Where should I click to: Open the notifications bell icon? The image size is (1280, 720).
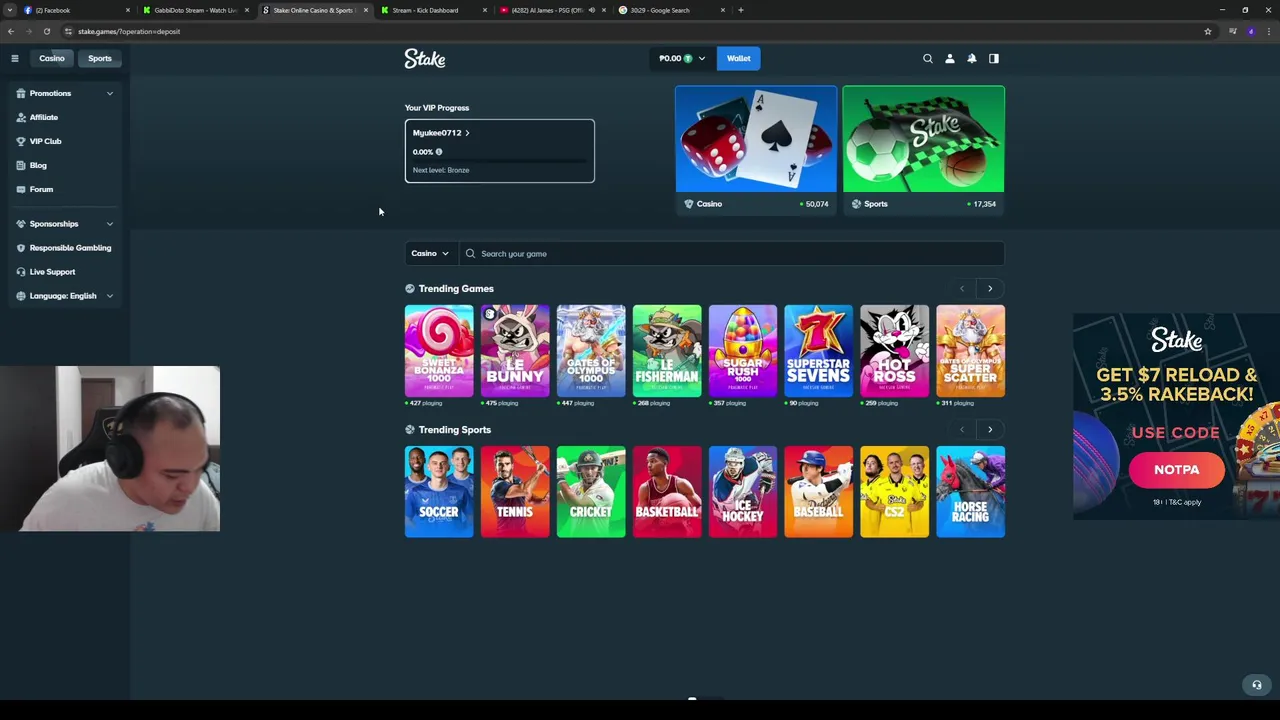pyautogui.click(x=972, y=58)
